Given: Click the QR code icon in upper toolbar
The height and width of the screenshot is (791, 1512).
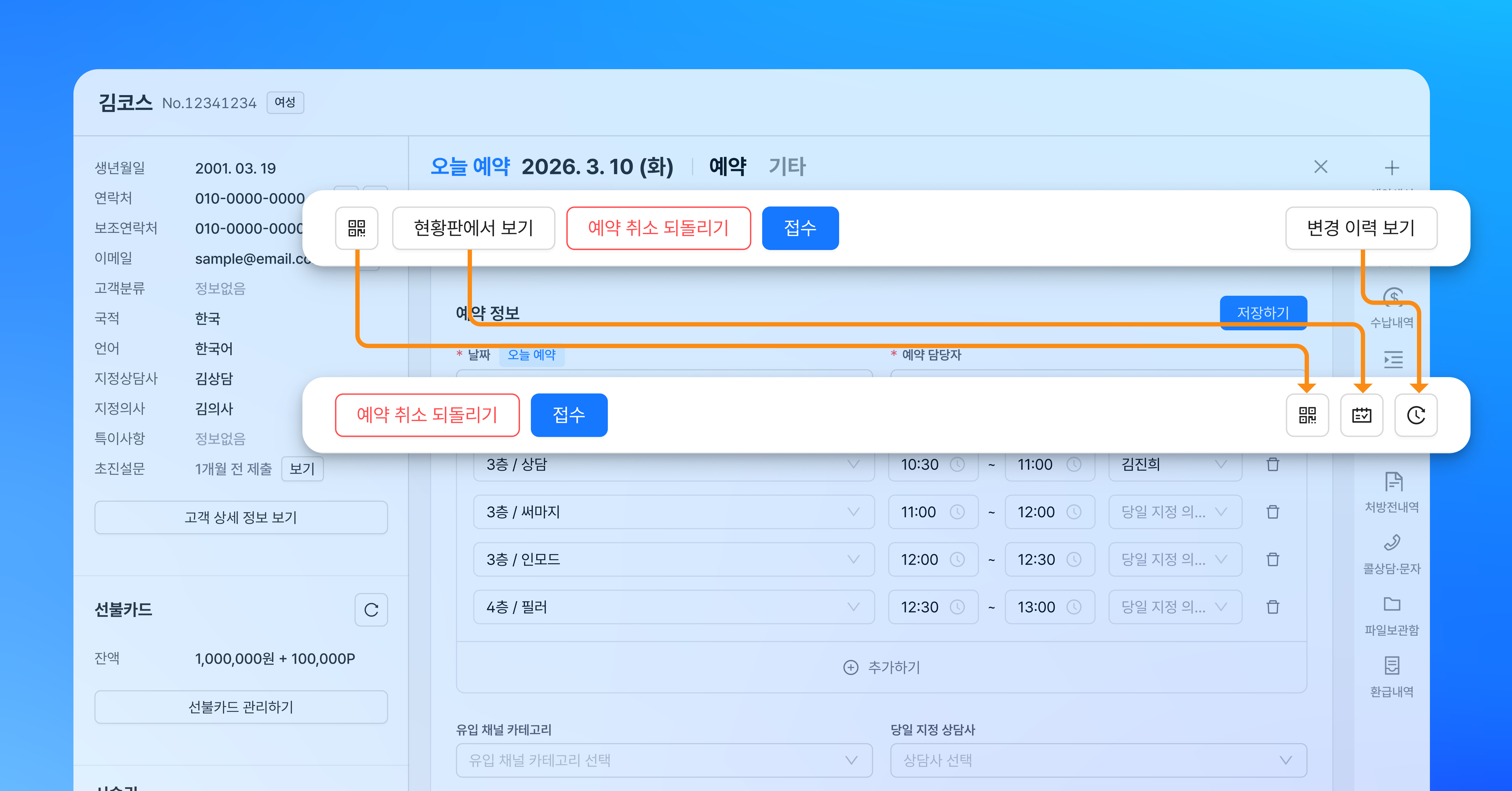Looking at the screenshot, I should pyautogui.click(x=356, y=228).
